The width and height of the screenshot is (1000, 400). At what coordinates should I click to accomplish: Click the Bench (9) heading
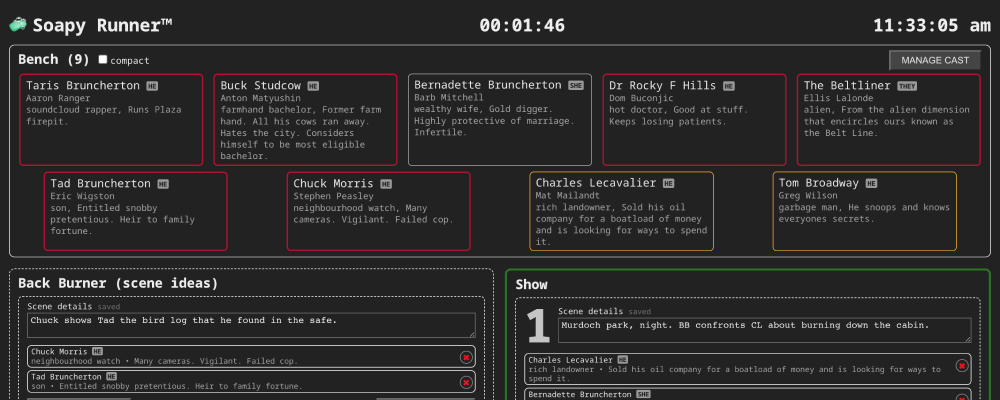54,59
